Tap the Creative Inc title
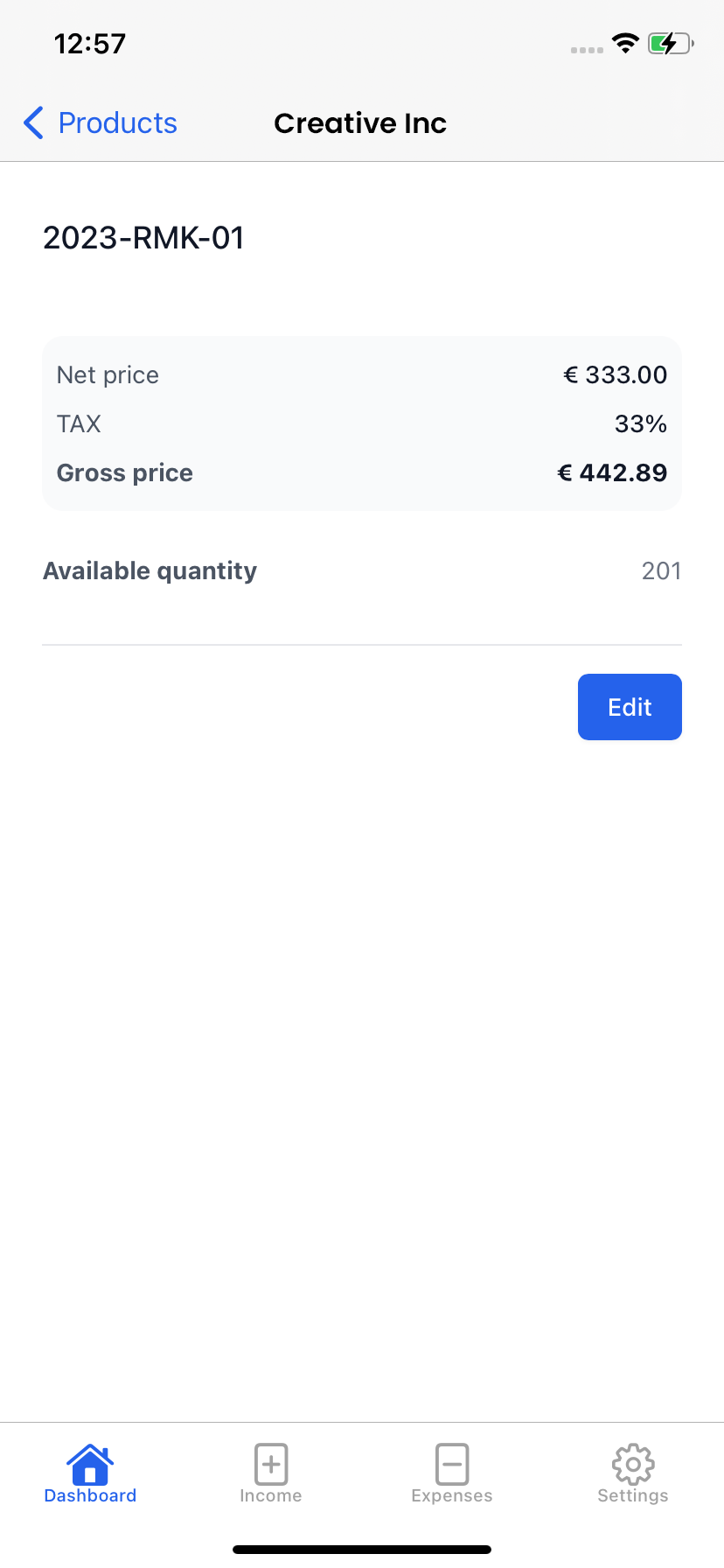 click(x=360, y=123)
